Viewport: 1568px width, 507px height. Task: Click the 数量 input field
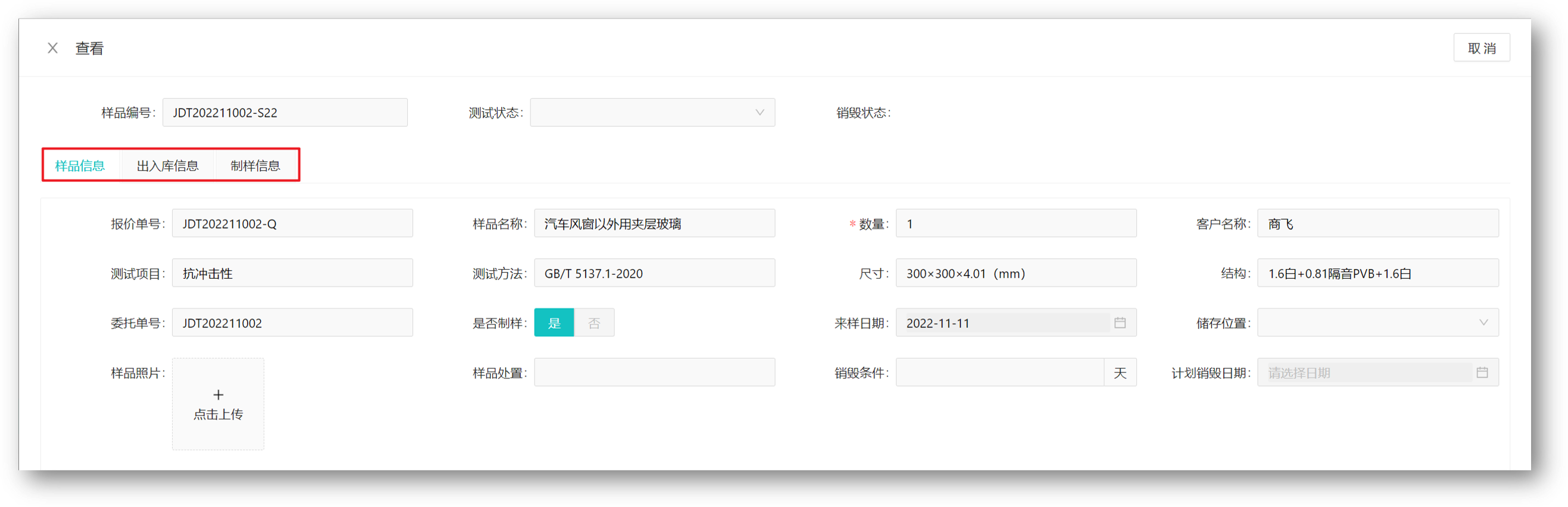(1016, 223)
